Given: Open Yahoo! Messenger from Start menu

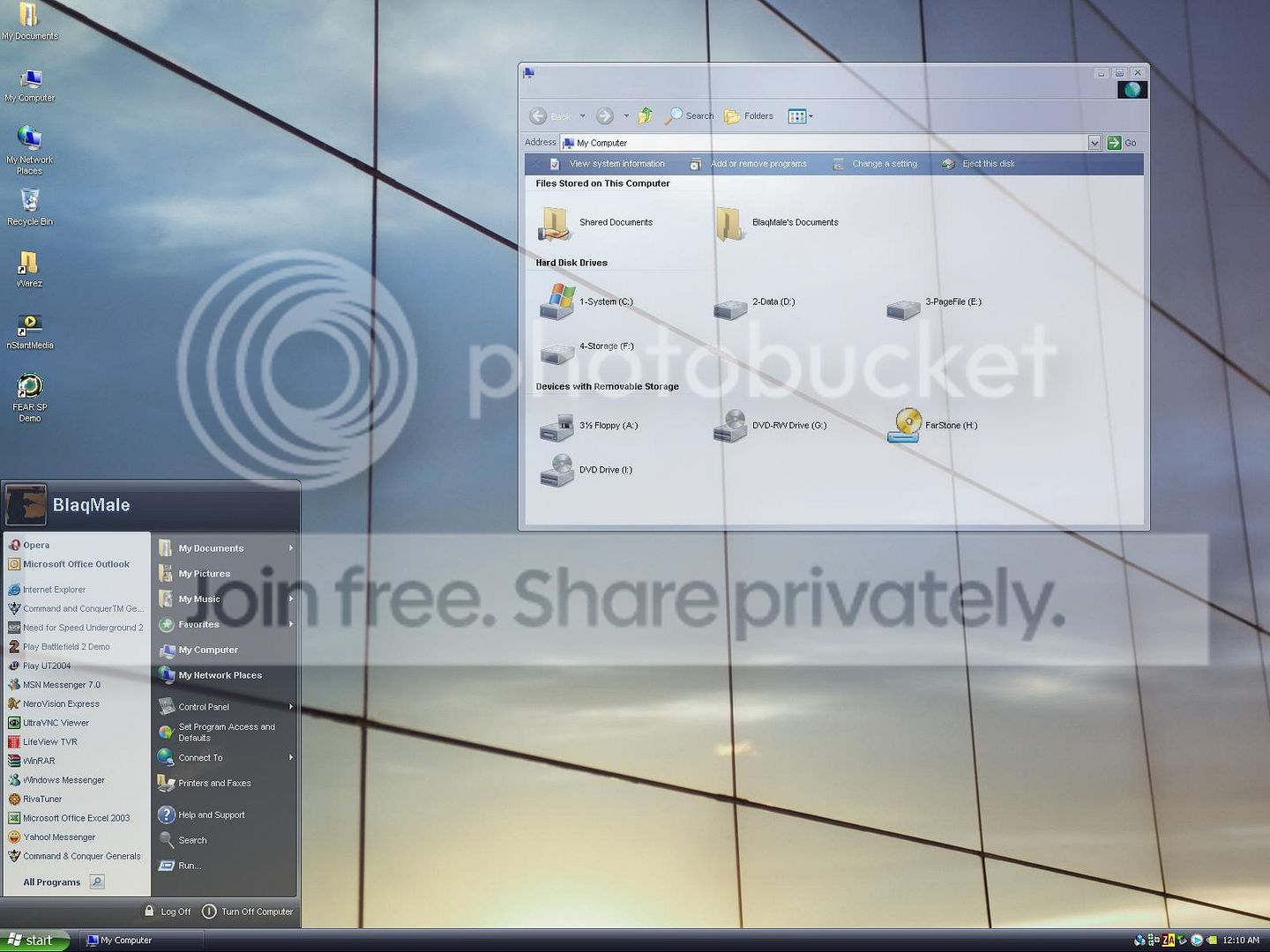Looking at the screenshot, I should point(51,837).
